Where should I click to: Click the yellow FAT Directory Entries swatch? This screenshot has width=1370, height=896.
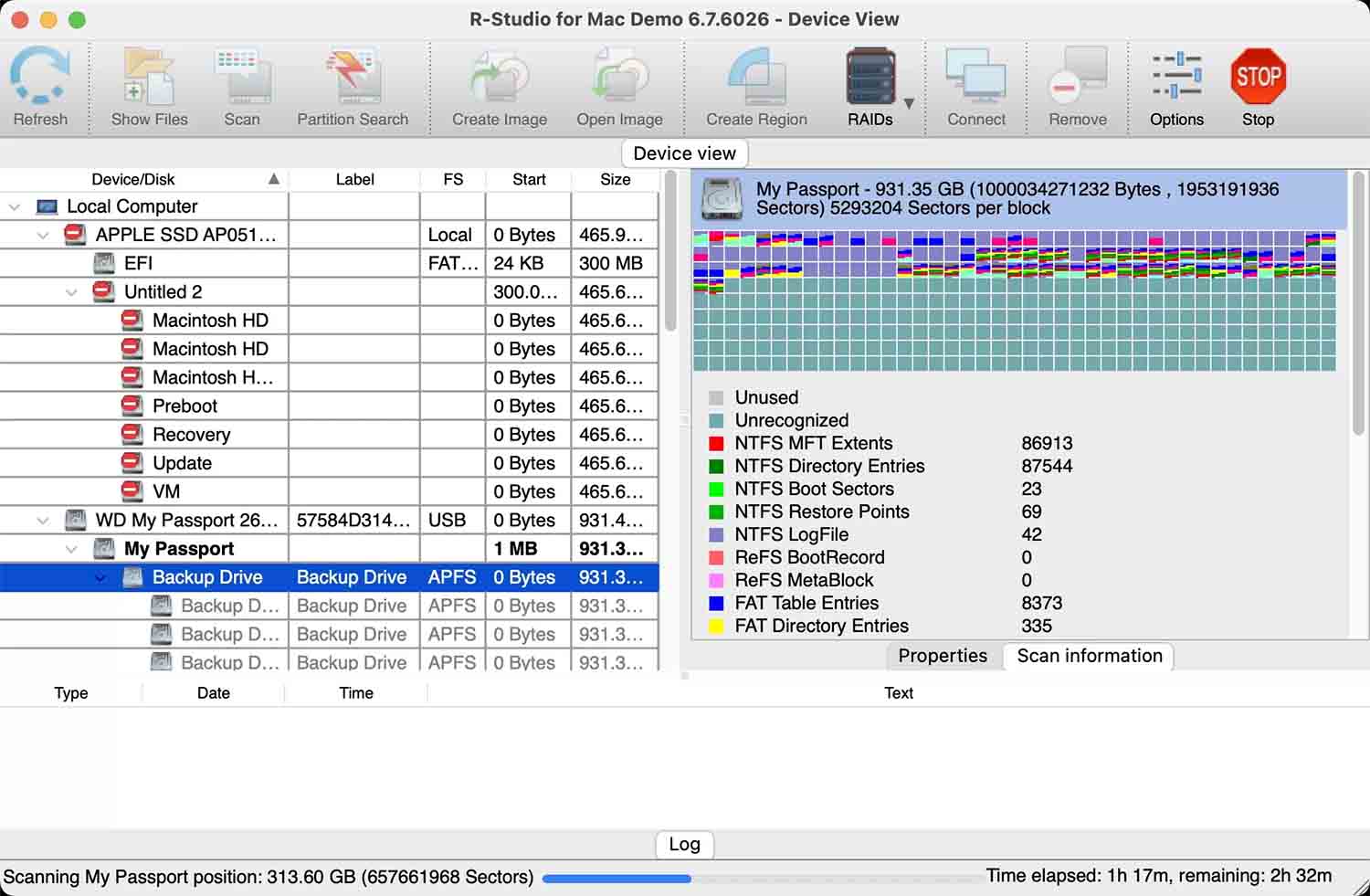[716, 626]
